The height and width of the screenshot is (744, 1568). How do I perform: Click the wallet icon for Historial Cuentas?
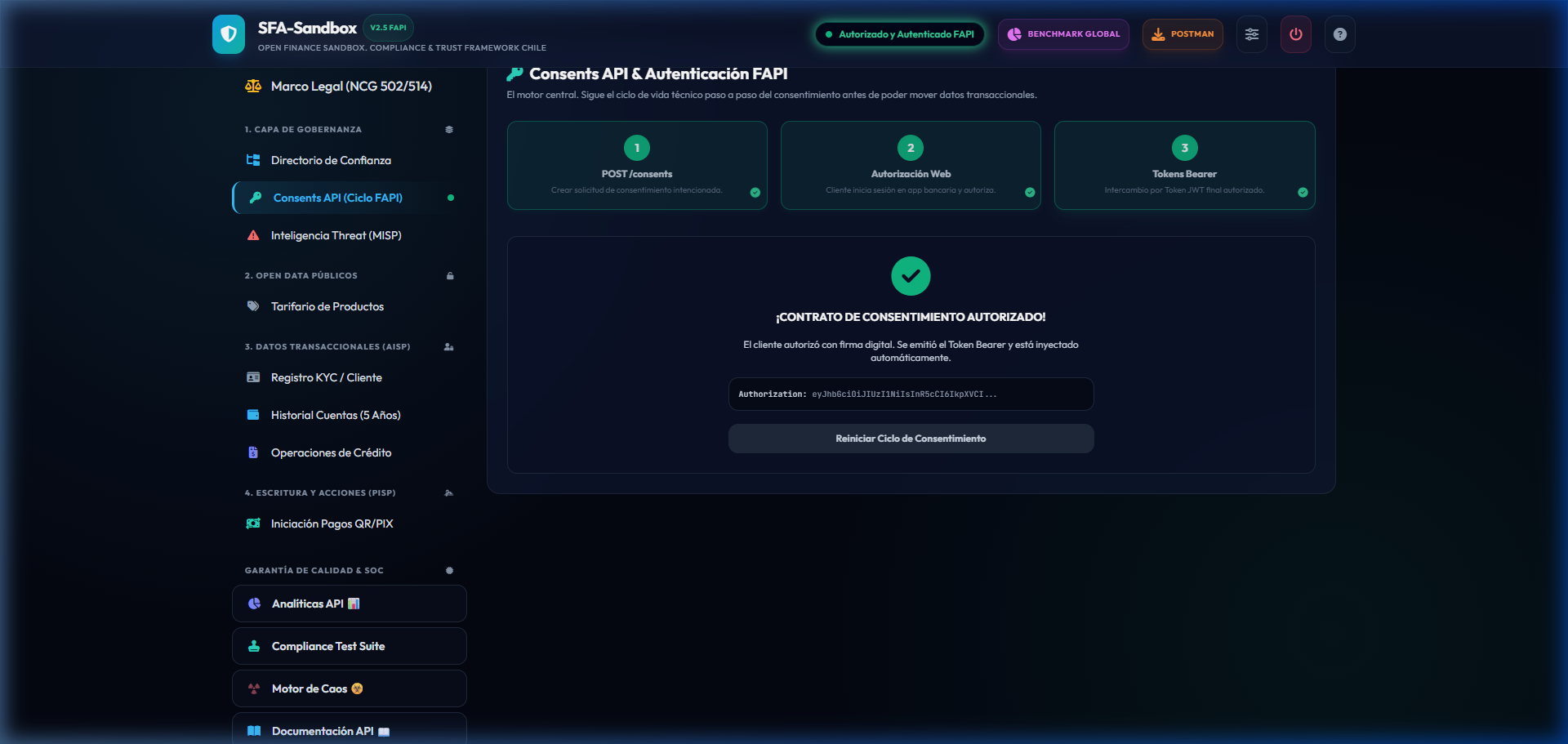pos(253,415)
